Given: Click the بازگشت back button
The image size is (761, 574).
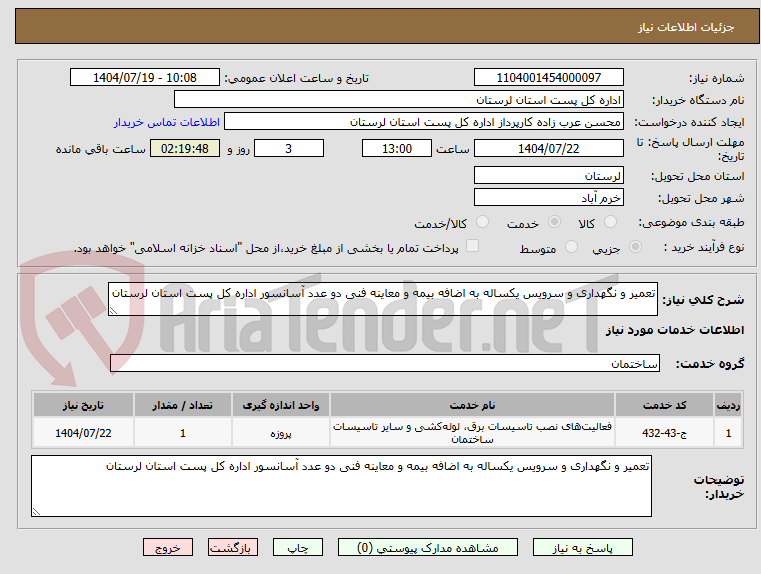Looking at the screenshot, I should pos(232,547).
